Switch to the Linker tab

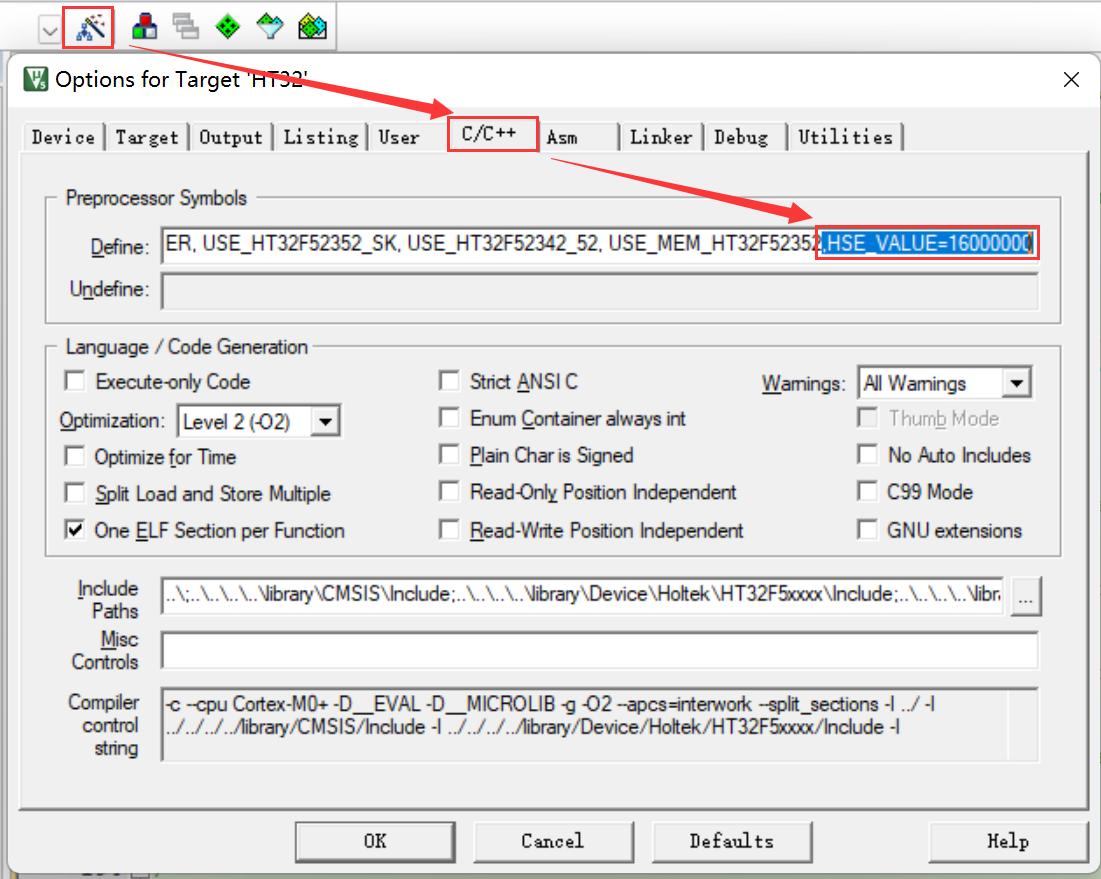660,138
